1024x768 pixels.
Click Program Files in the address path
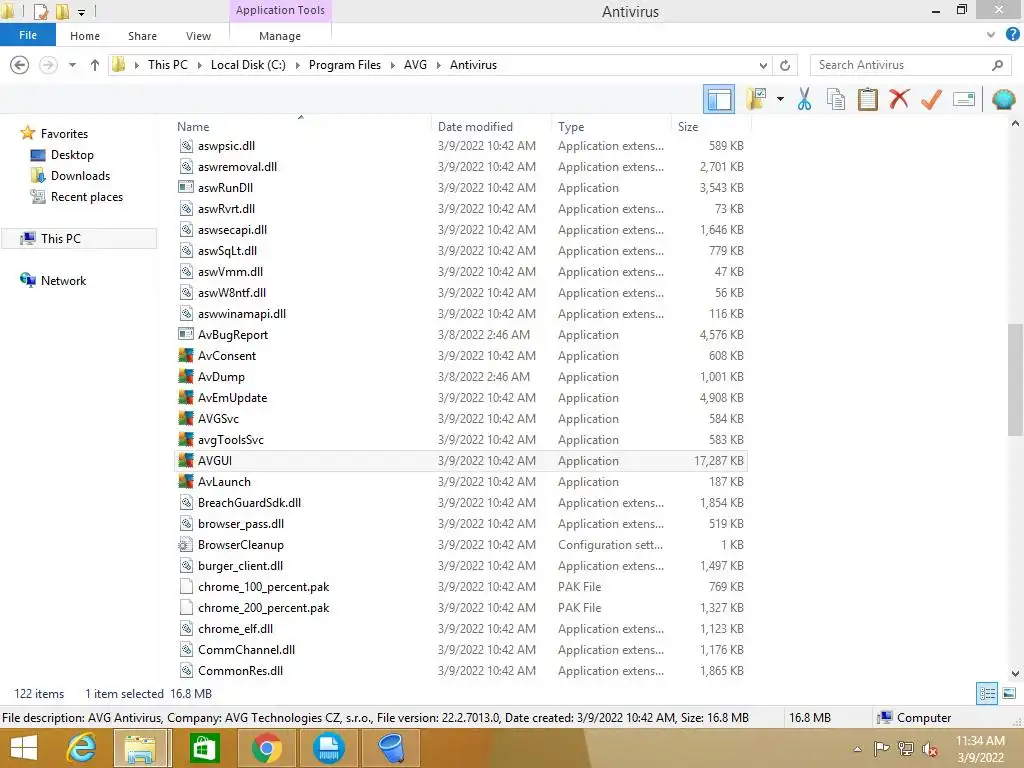pos(345,65)
